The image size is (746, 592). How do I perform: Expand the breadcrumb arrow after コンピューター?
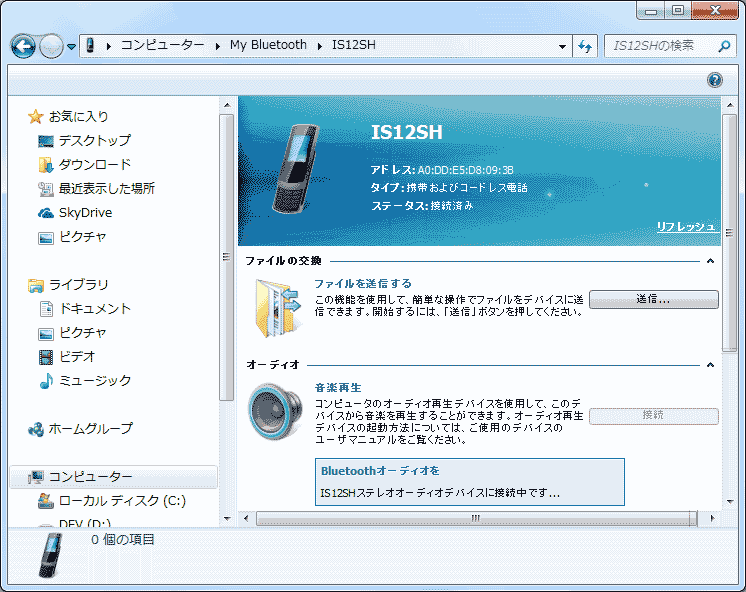(217, 46)
